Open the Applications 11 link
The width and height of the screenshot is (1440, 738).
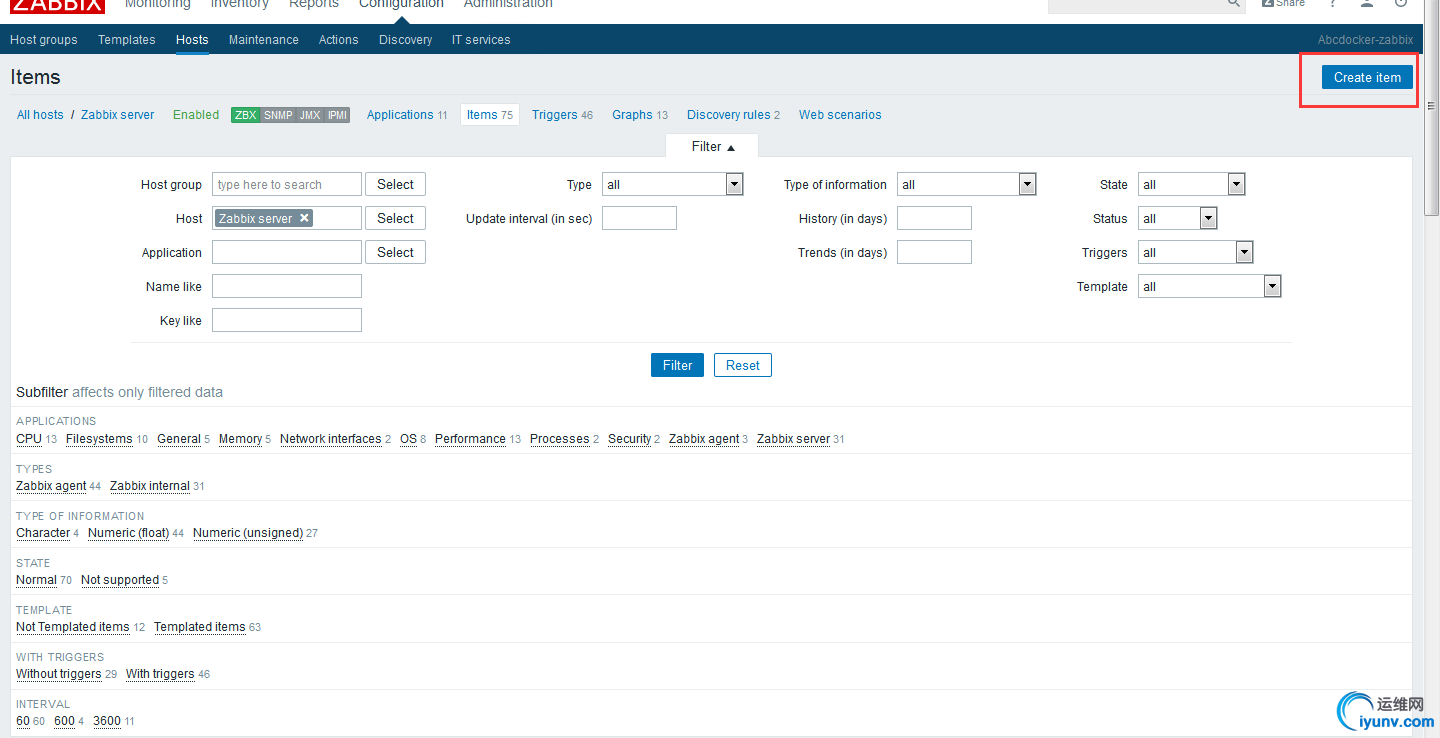click(x=407, y=115)
